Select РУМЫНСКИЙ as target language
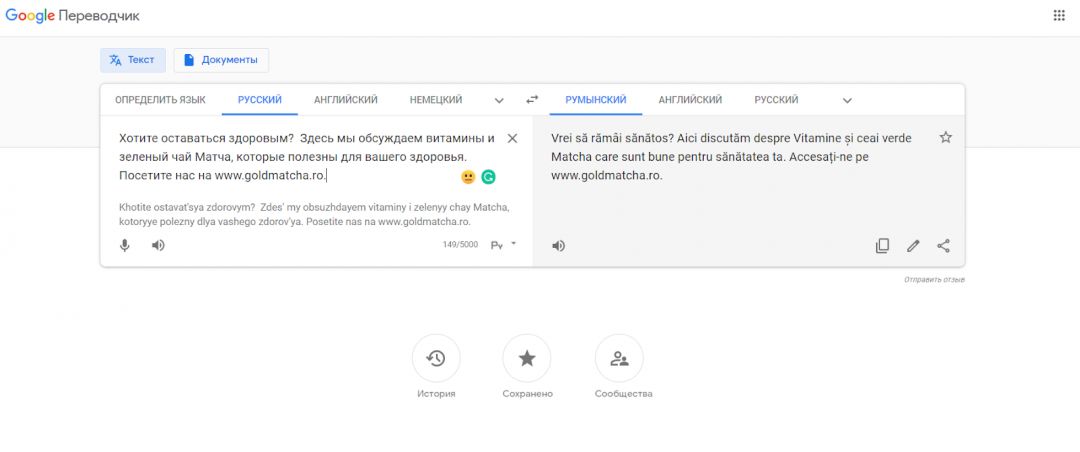This screenshot has width=1080, height=452. pos(596,100)
